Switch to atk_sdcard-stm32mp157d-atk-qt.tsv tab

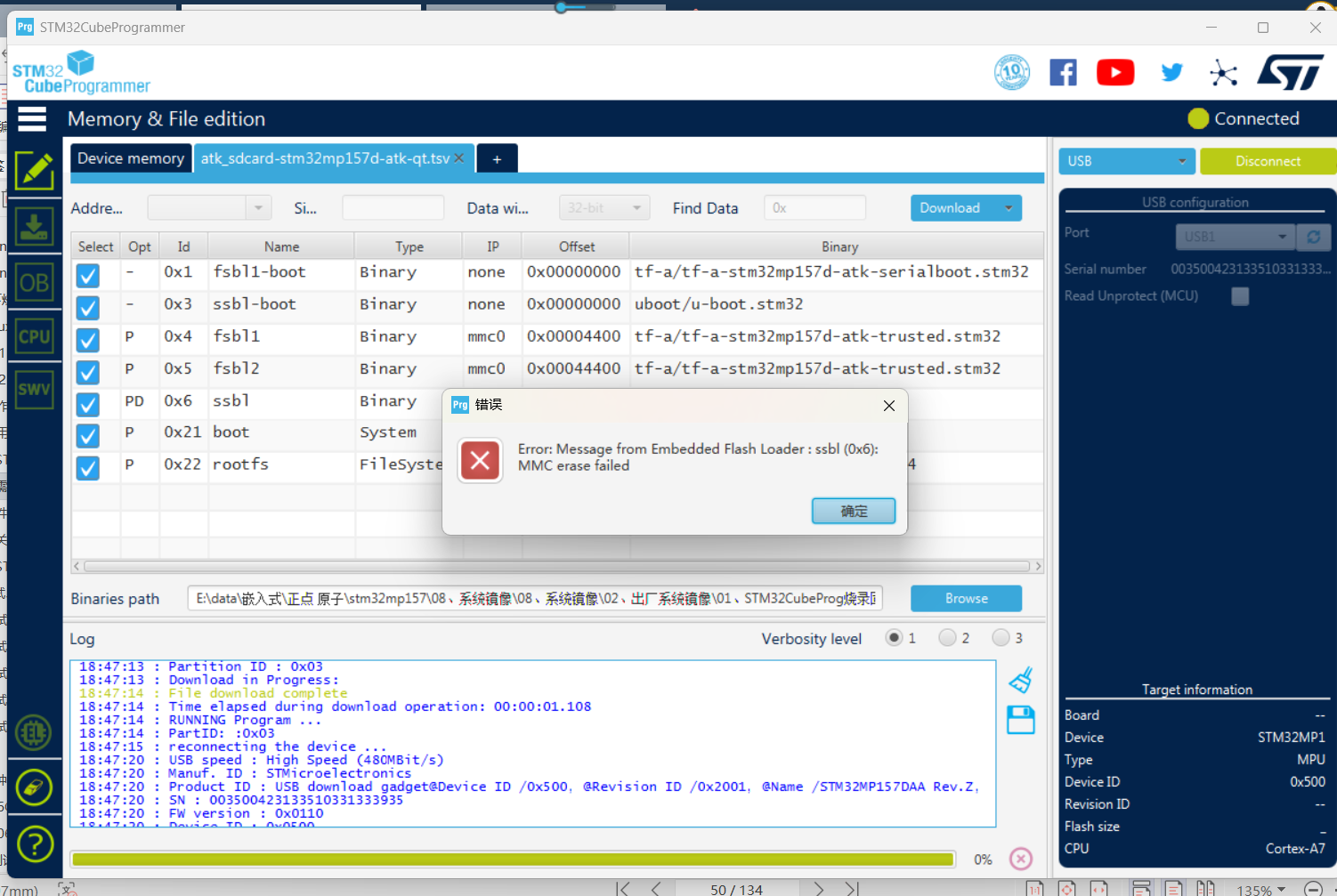coord(325,158)
